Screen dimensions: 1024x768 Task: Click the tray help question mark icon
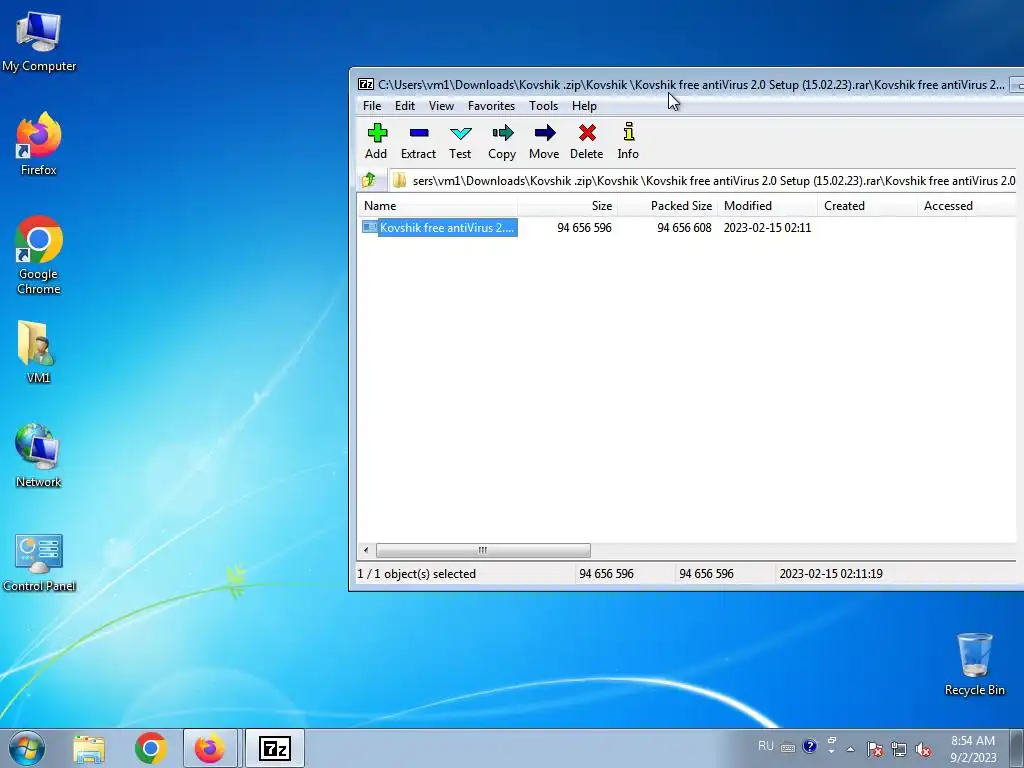810,746
